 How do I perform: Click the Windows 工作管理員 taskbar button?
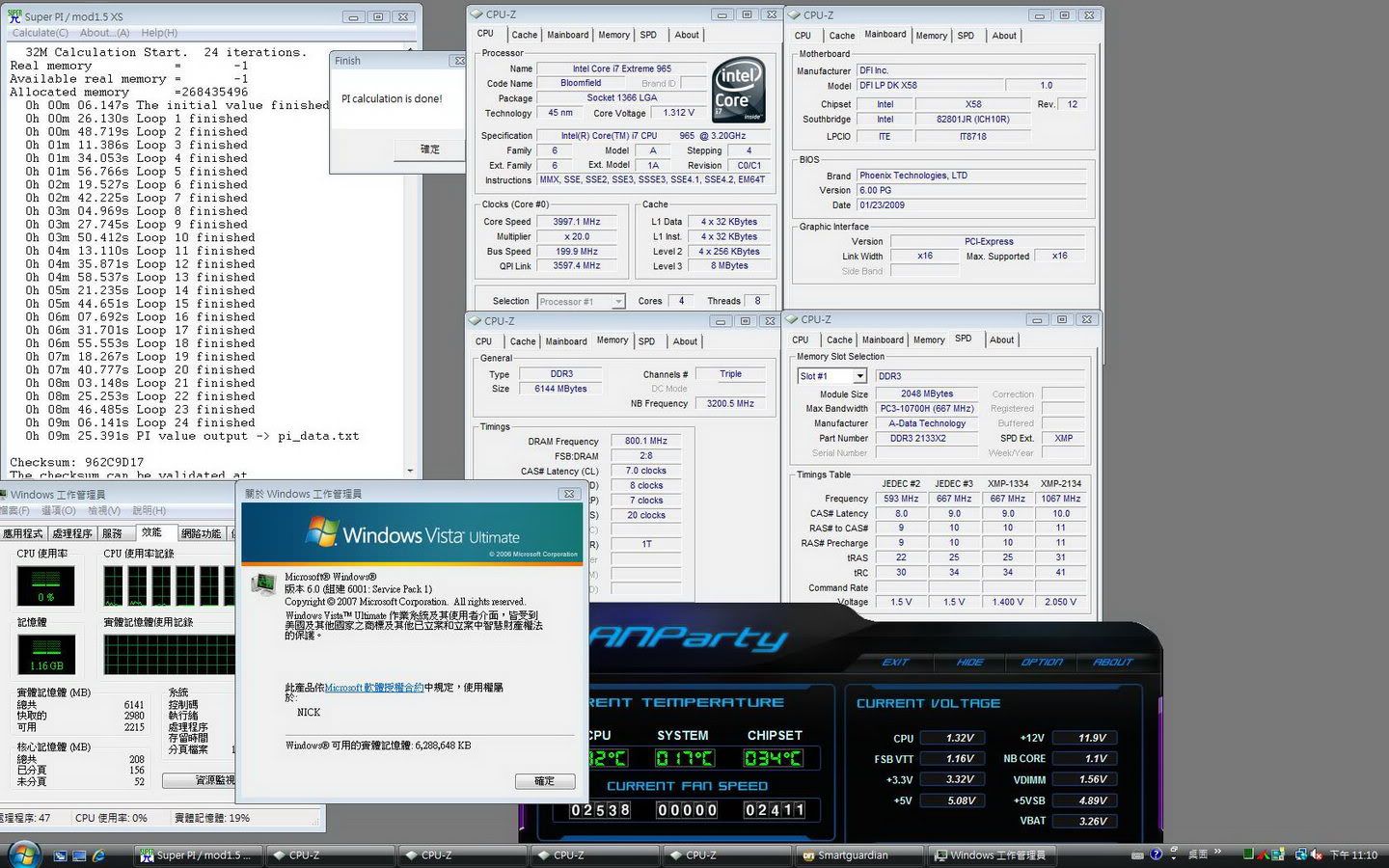click(993, 855)
